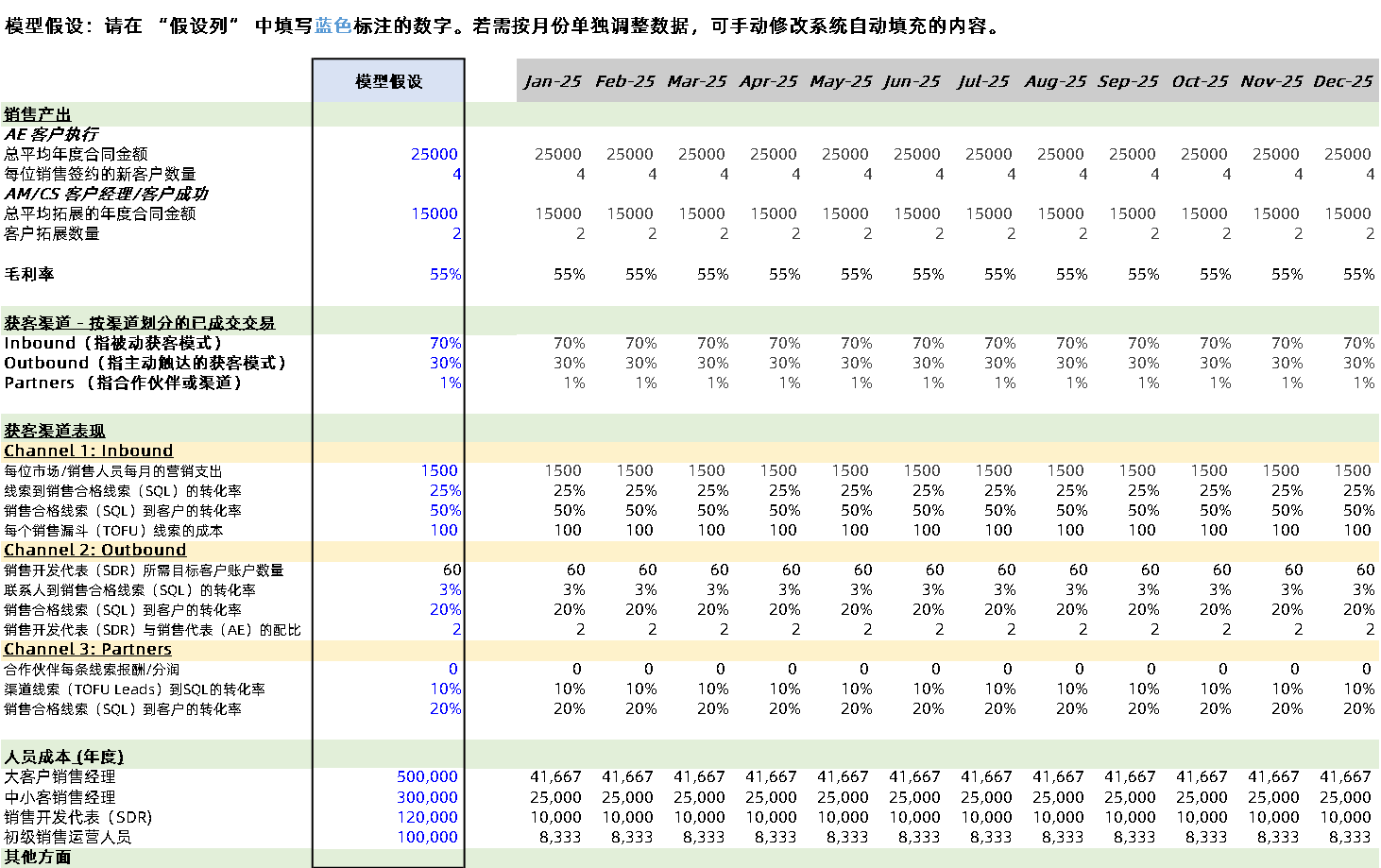This screenshot has width=1381, height=868.
Task: Click the Jun-25 column header
Action: click(912, 81)
